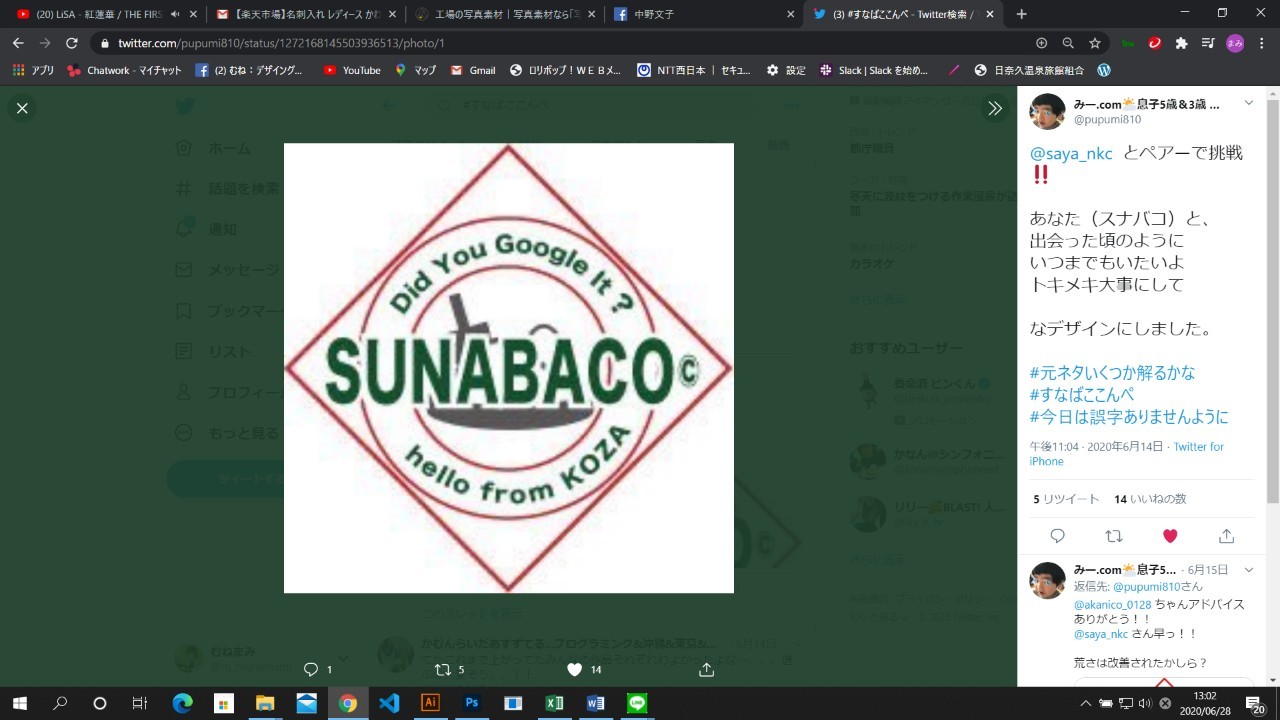Share the tweet using sidebar share icon
Image resolution: width=1280 pixels, height=720 pixels.
[1226, 536]
